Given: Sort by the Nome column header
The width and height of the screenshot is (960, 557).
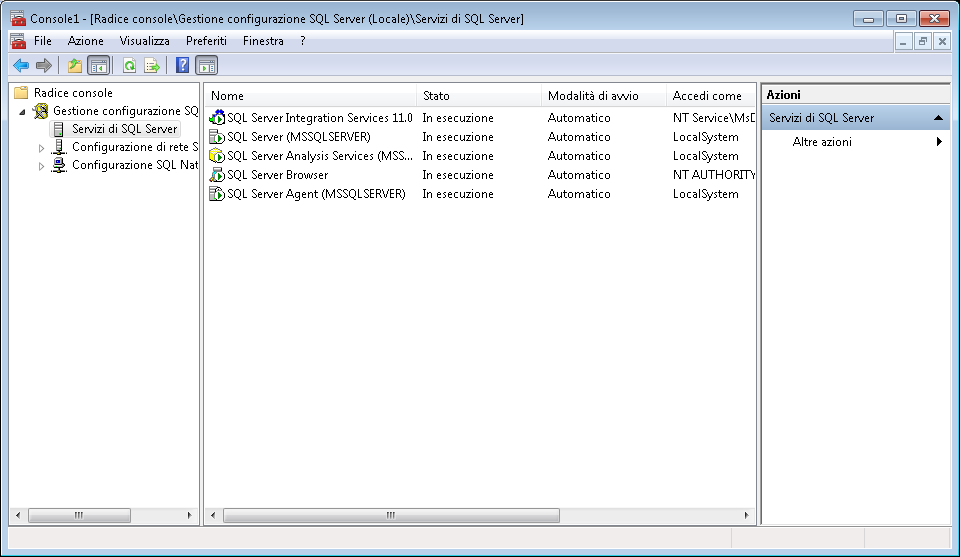Looking at the screenshot, I should [311, 95].
